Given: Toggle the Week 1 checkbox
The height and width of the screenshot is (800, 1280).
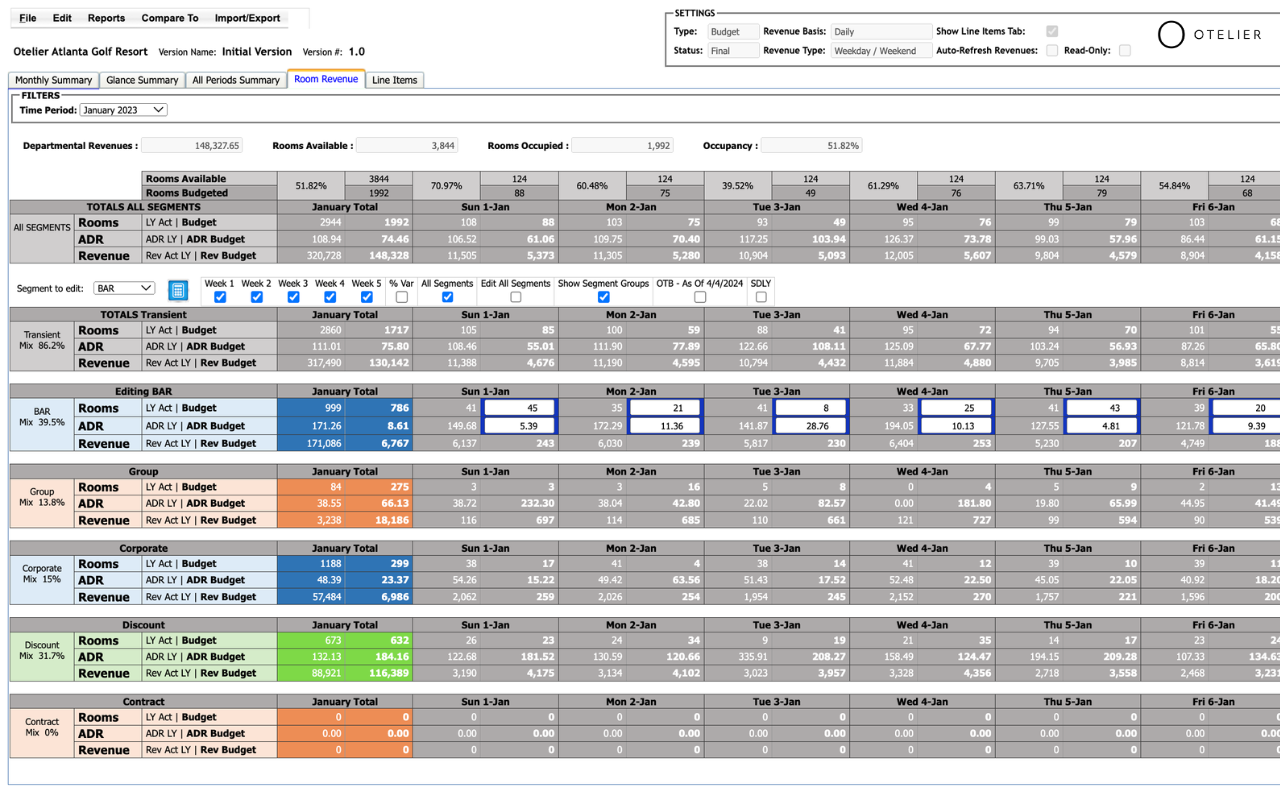Looking at the screenshot, I should [220, 297].
